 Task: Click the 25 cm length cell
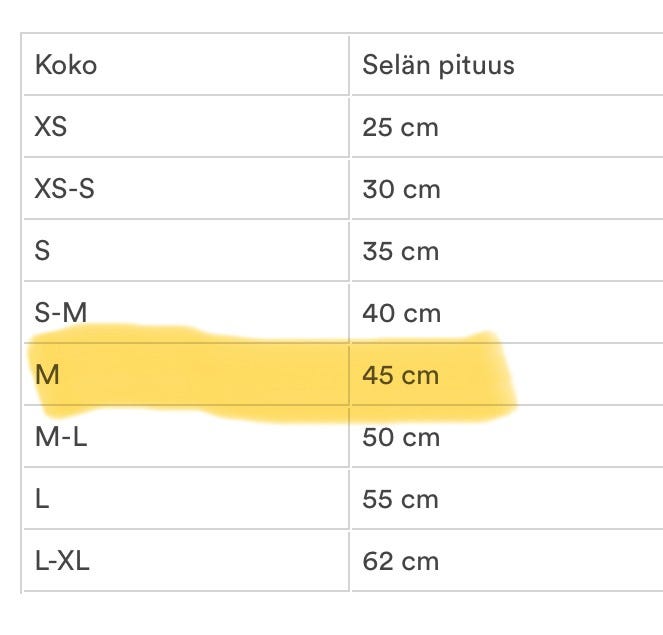400,128
